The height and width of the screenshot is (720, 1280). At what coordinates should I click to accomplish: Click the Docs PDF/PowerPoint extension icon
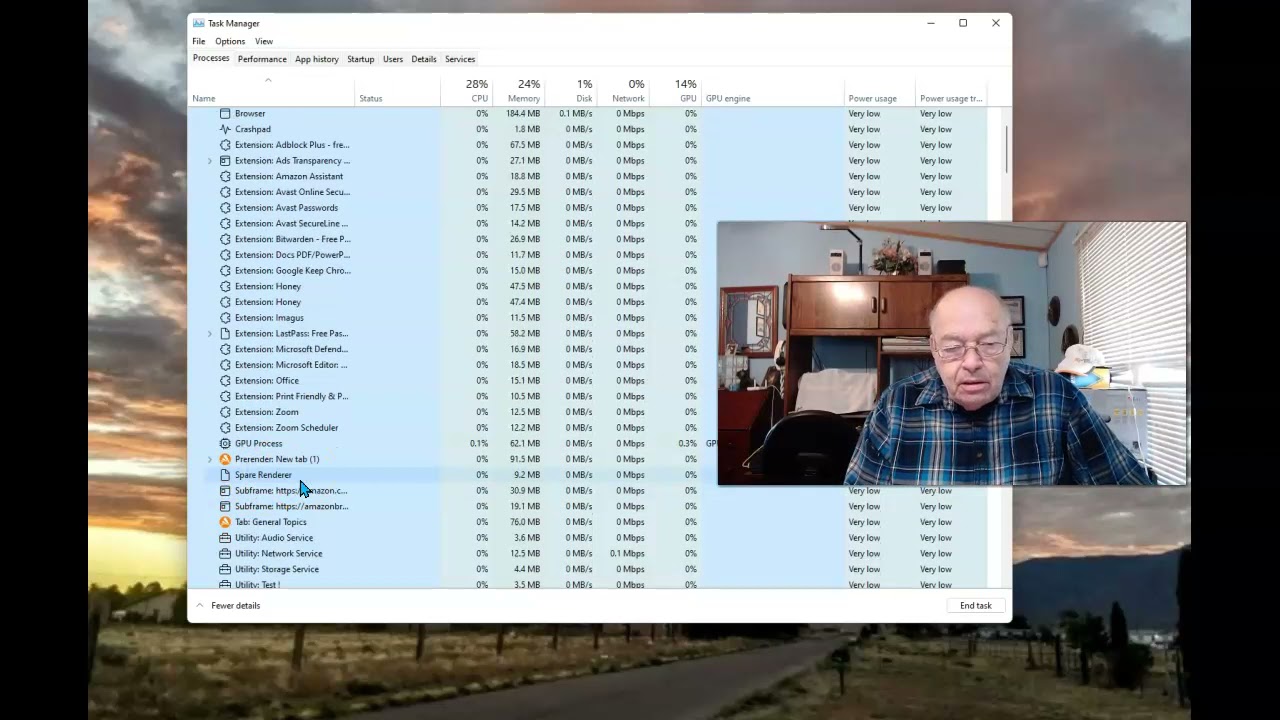225,255
